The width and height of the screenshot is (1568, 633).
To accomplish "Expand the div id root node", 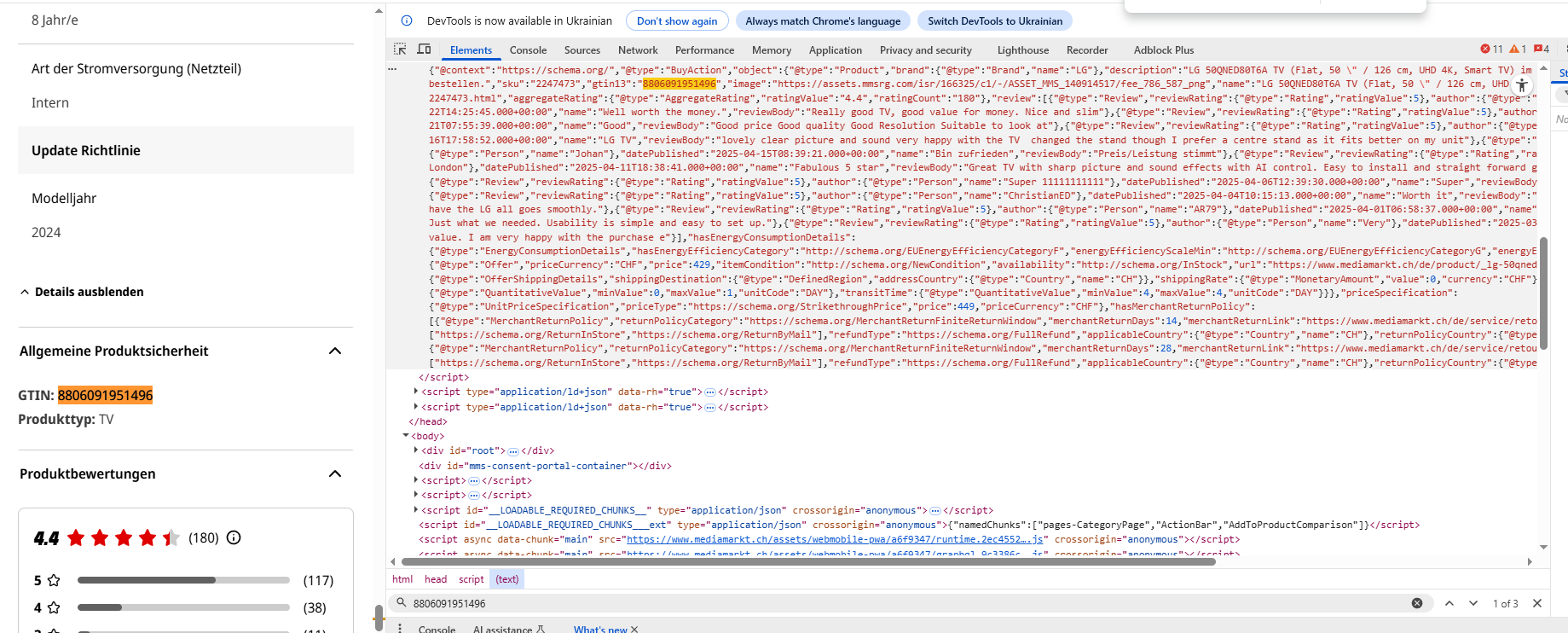I will (x=416, y=450).
